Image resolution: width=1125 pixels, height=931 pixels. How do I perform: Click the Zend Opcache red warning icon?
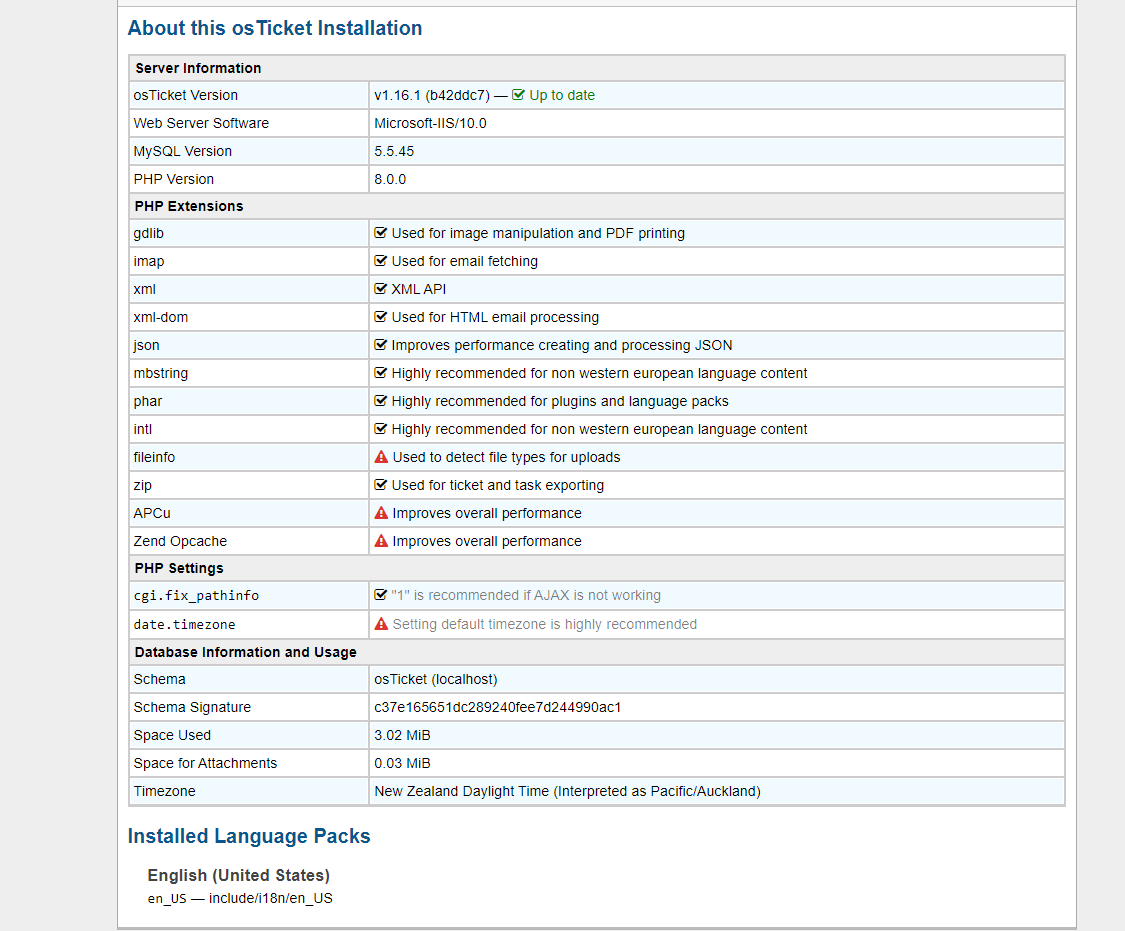pos(381,541)
